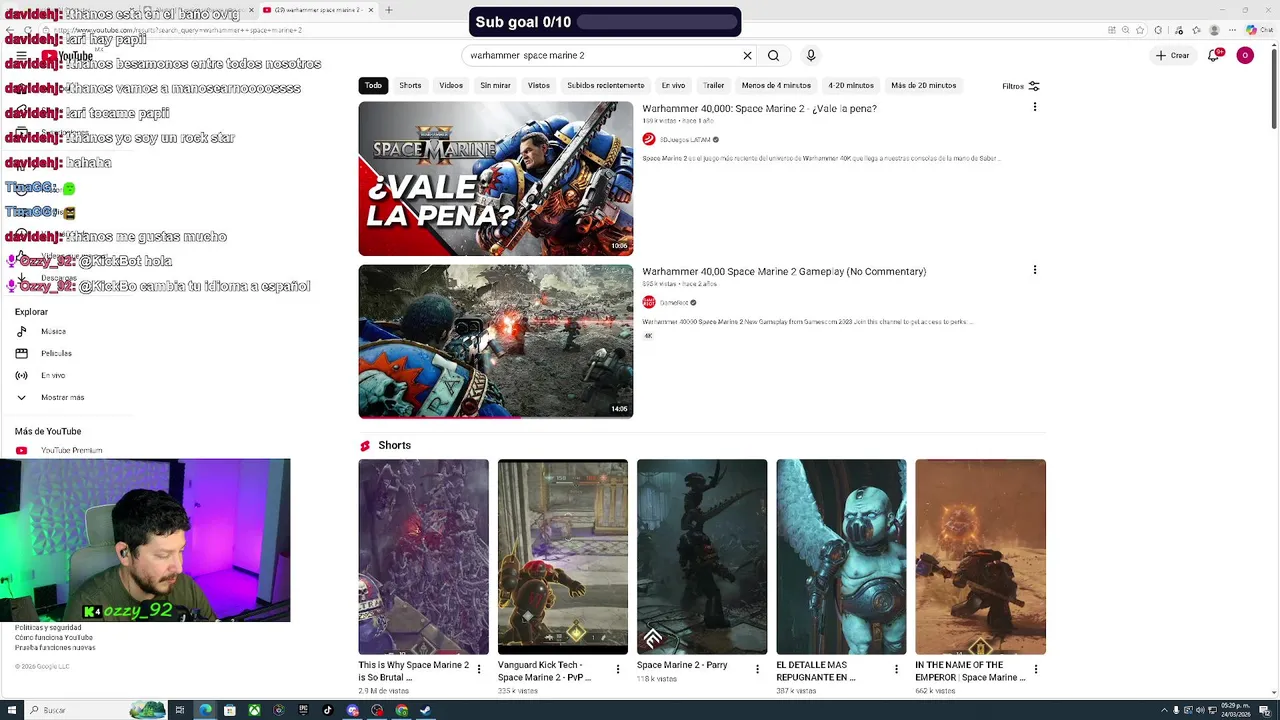
Task: Open Google Chrome from taskbar
Action: point(401,710)
